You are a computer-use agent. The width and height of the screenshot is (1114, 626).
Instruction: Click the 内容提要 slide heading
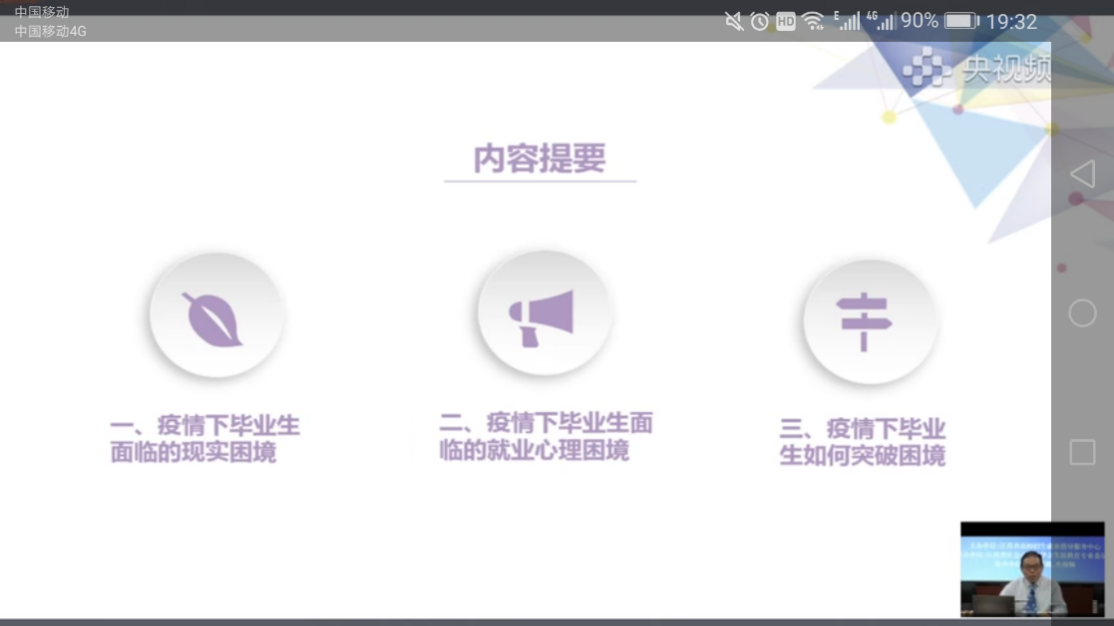coord(540,159)
